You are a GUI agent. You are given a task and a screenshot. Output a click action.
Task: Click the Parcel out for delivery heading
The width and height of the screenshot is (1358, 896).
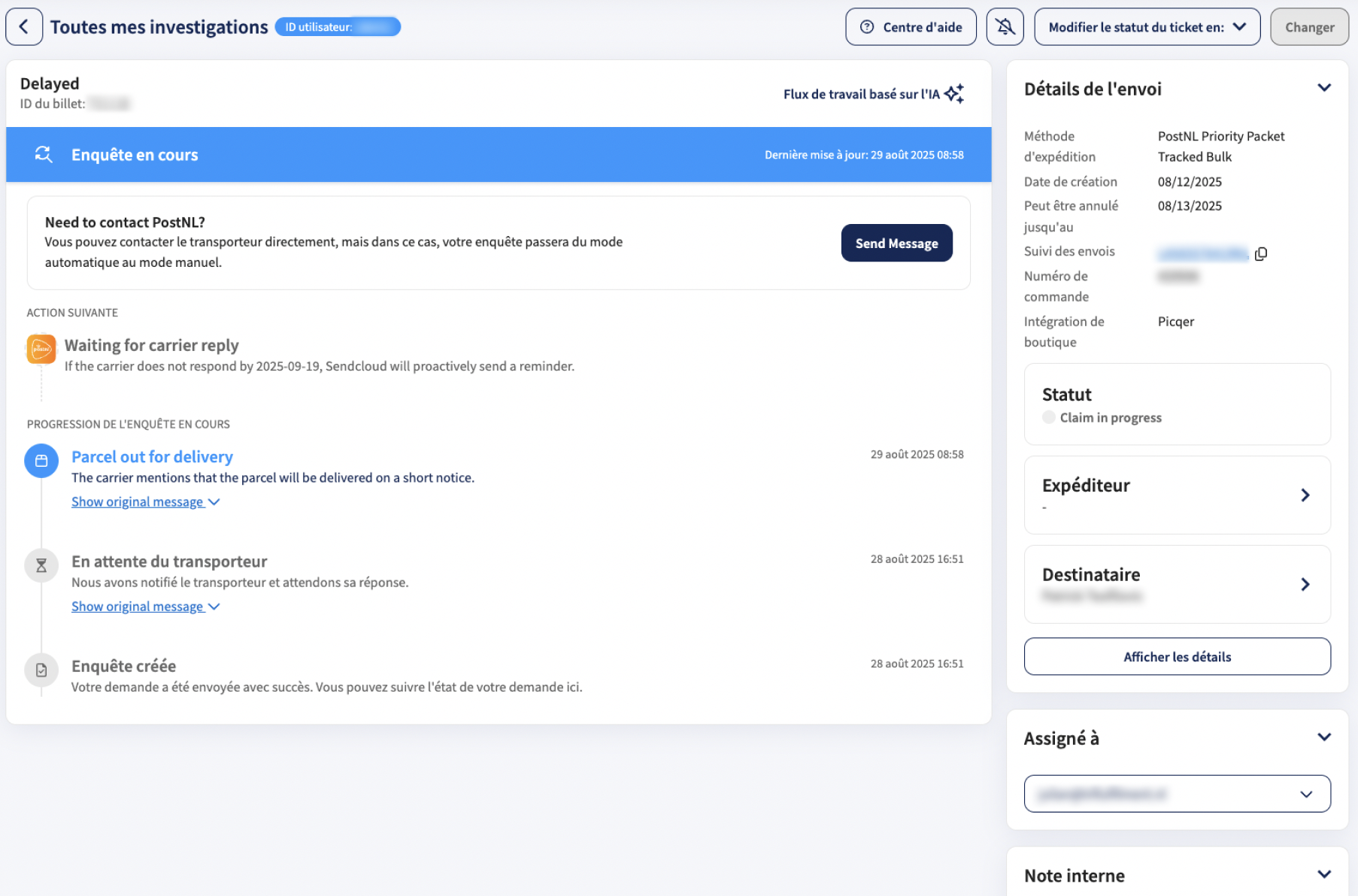152,456
